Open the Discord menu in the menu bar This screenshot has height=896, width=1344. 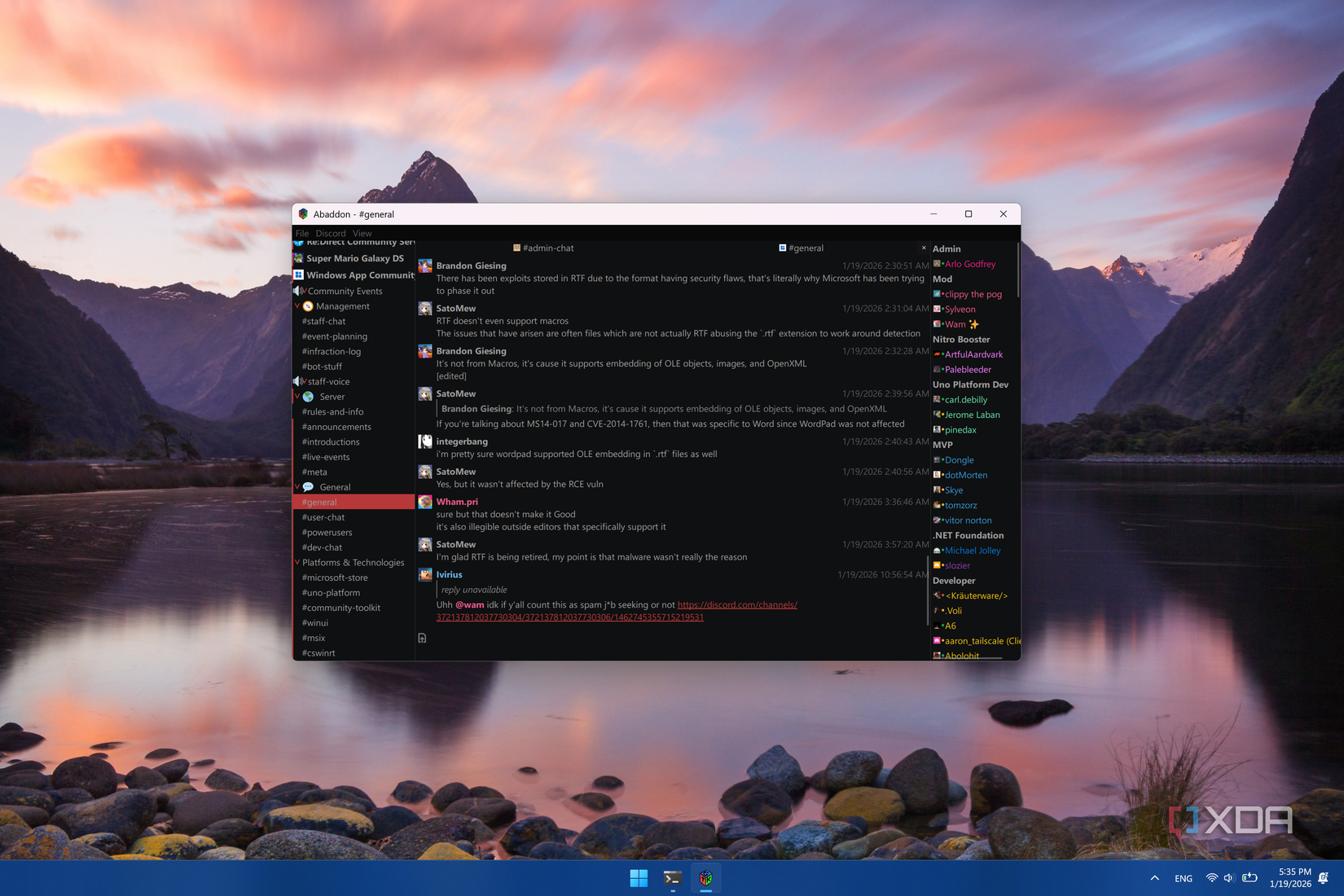pyautogui.click(x=331, y=234)
